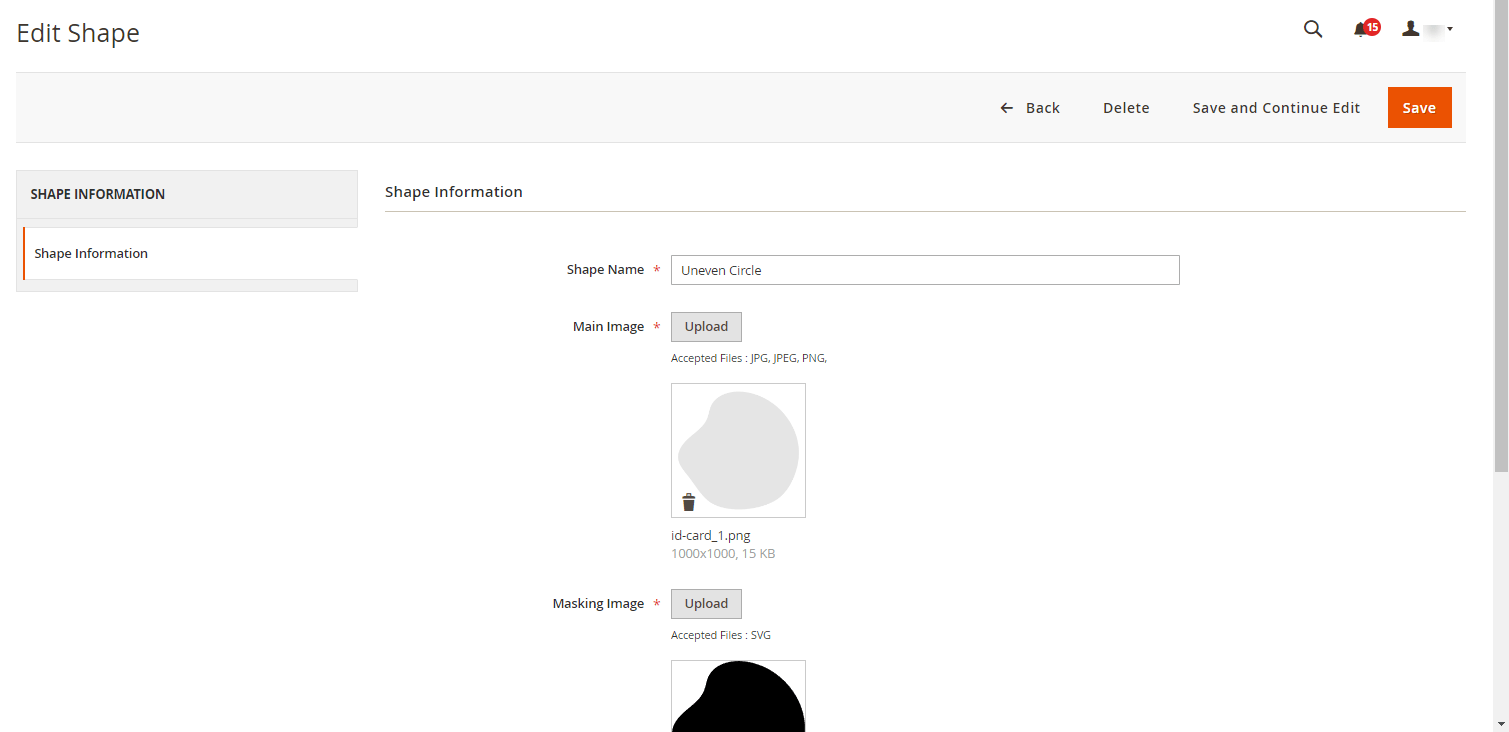The width and height of the screenshot is (1509, 732).
Task: Click Save and Continue Edit
Action: 1276,108
